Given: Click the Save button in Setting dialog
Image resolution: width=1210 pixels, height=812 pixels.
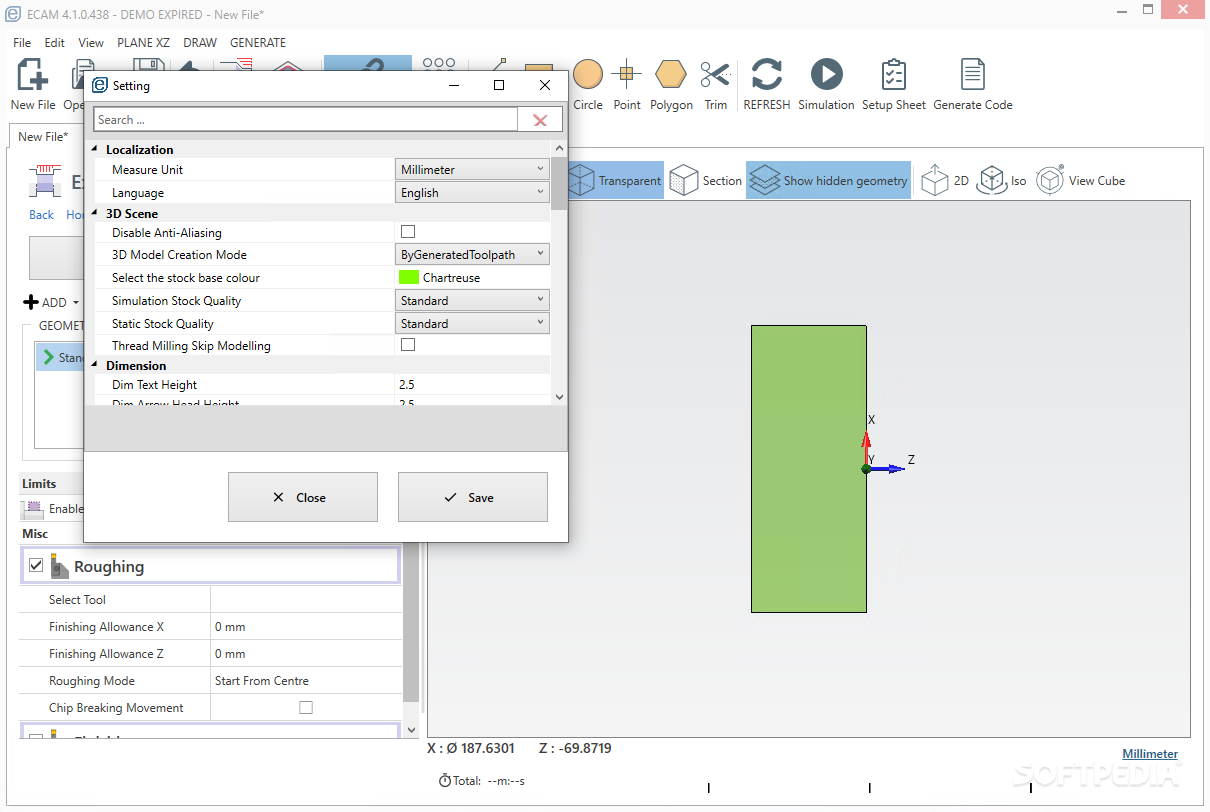Looking at the screenshot, I should [473, 497].
